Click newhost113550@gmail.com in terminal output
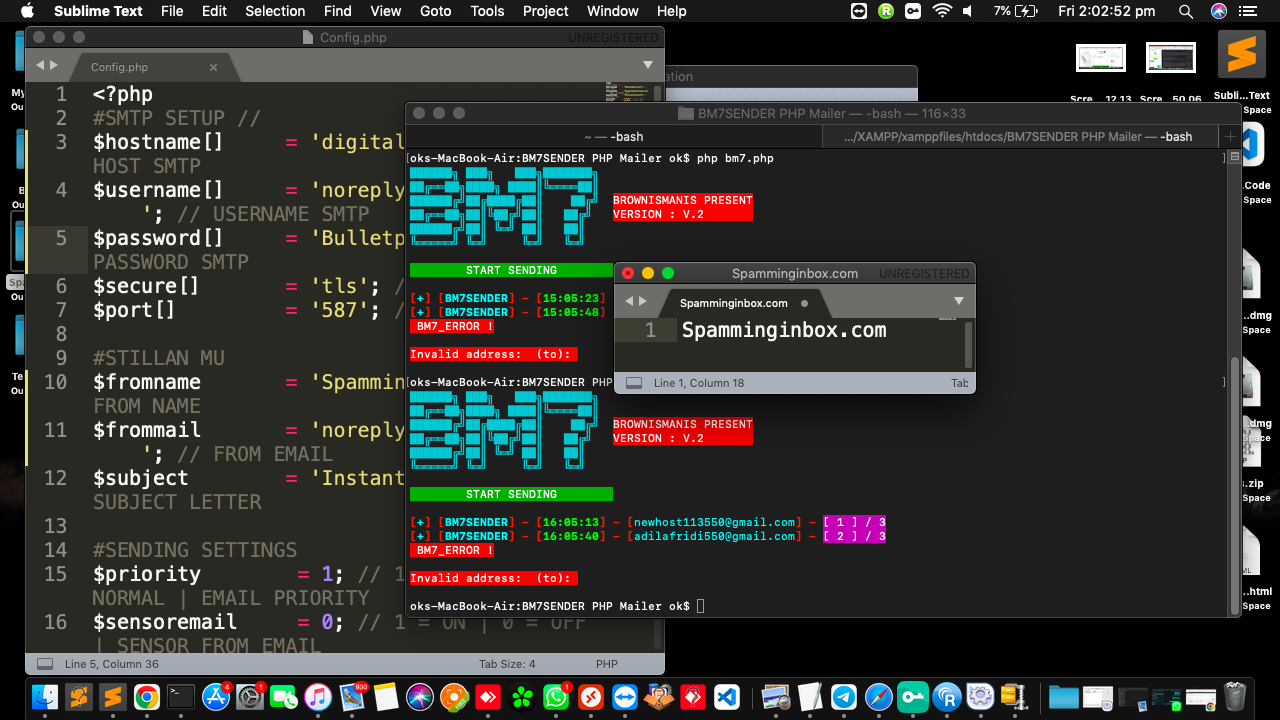 tap(715, 522)
